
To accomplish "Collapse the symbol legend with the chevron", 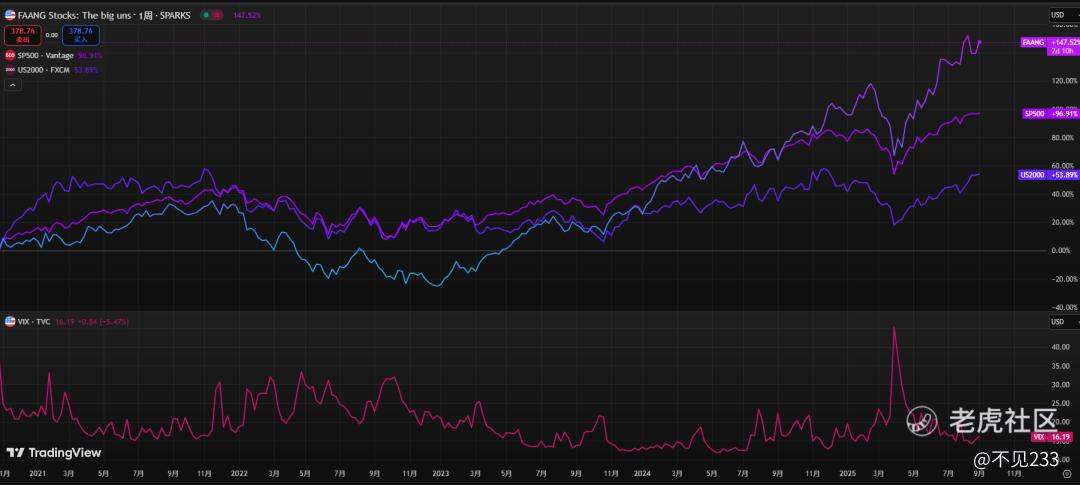I will coord(13,85).
